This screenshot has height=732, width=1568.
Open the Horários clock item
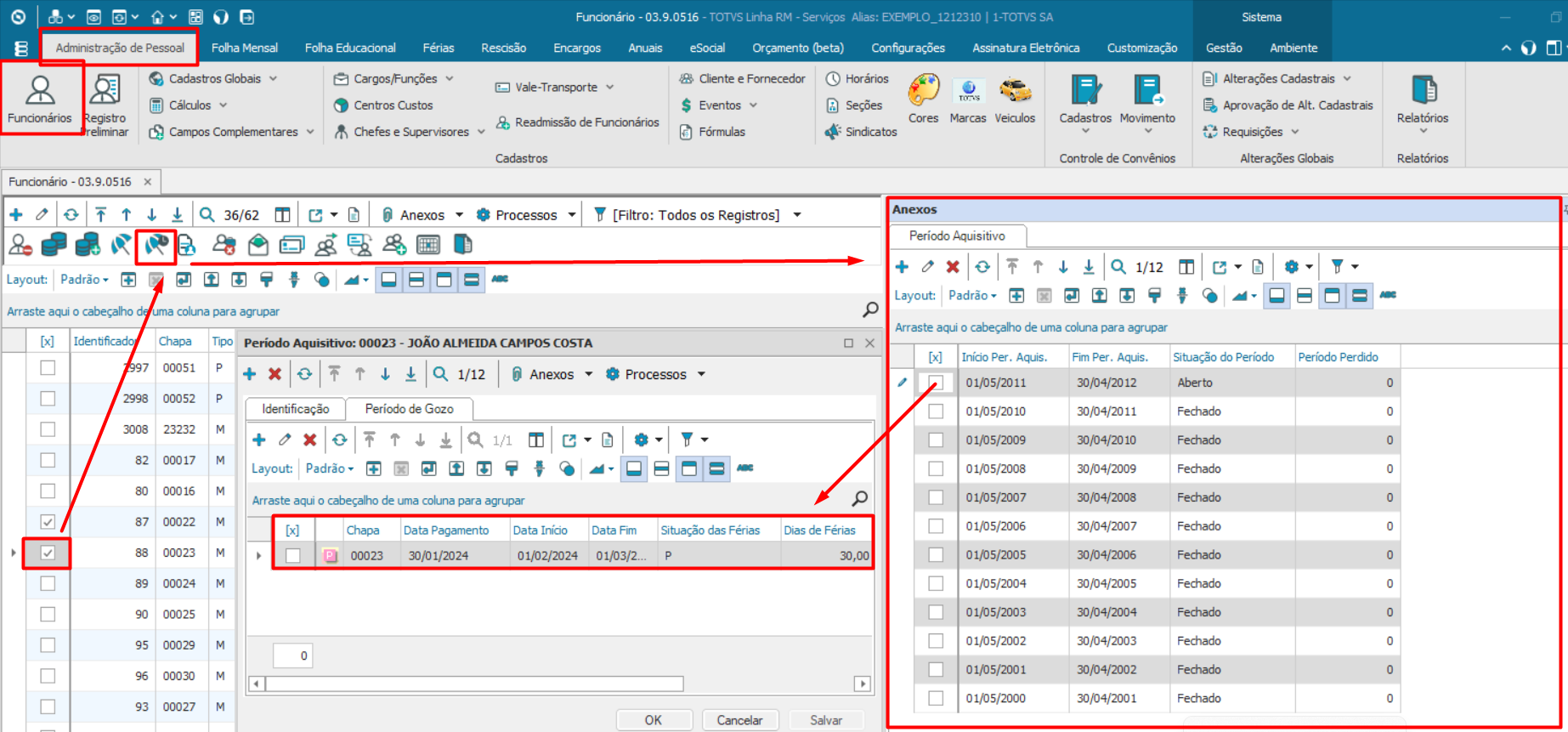858,78
